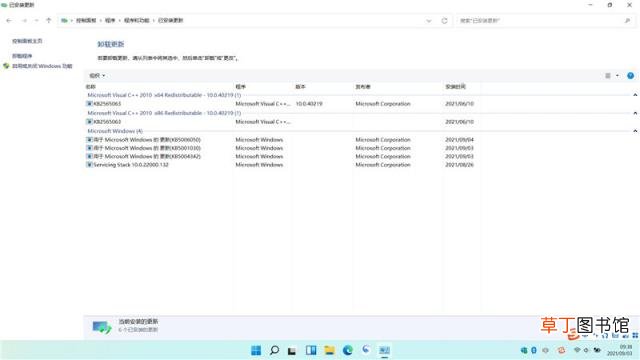
Task: Open the Windows Start button
Action: tap(256, 350)
